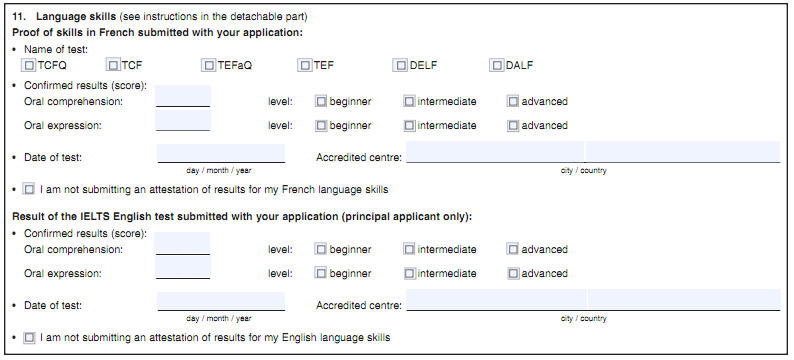Mark IELTS oral expression as advanced
This screenshot has height=360, width=794.
pos(513,273)
